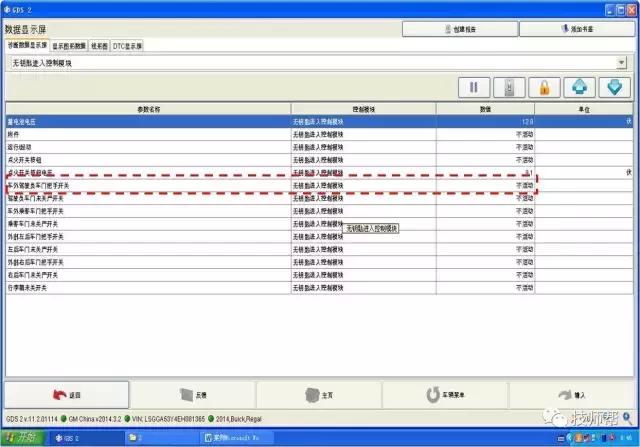Viewport: 640px width, 447px height.
Task: Click 不活动 value in 行李厢未关开关 row
Action: pyautogui.click(x=524, y=287)
